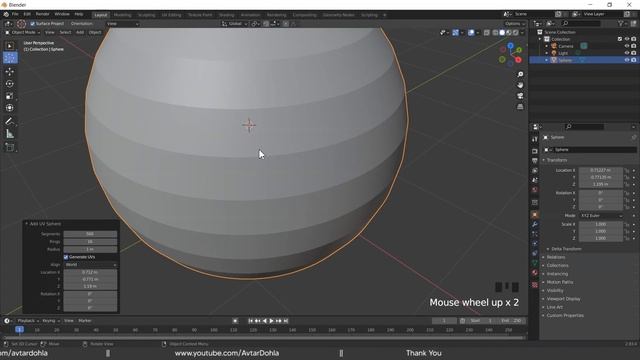Open the File menu
This screenshot has width=640, height=360.
pos(15,14)
